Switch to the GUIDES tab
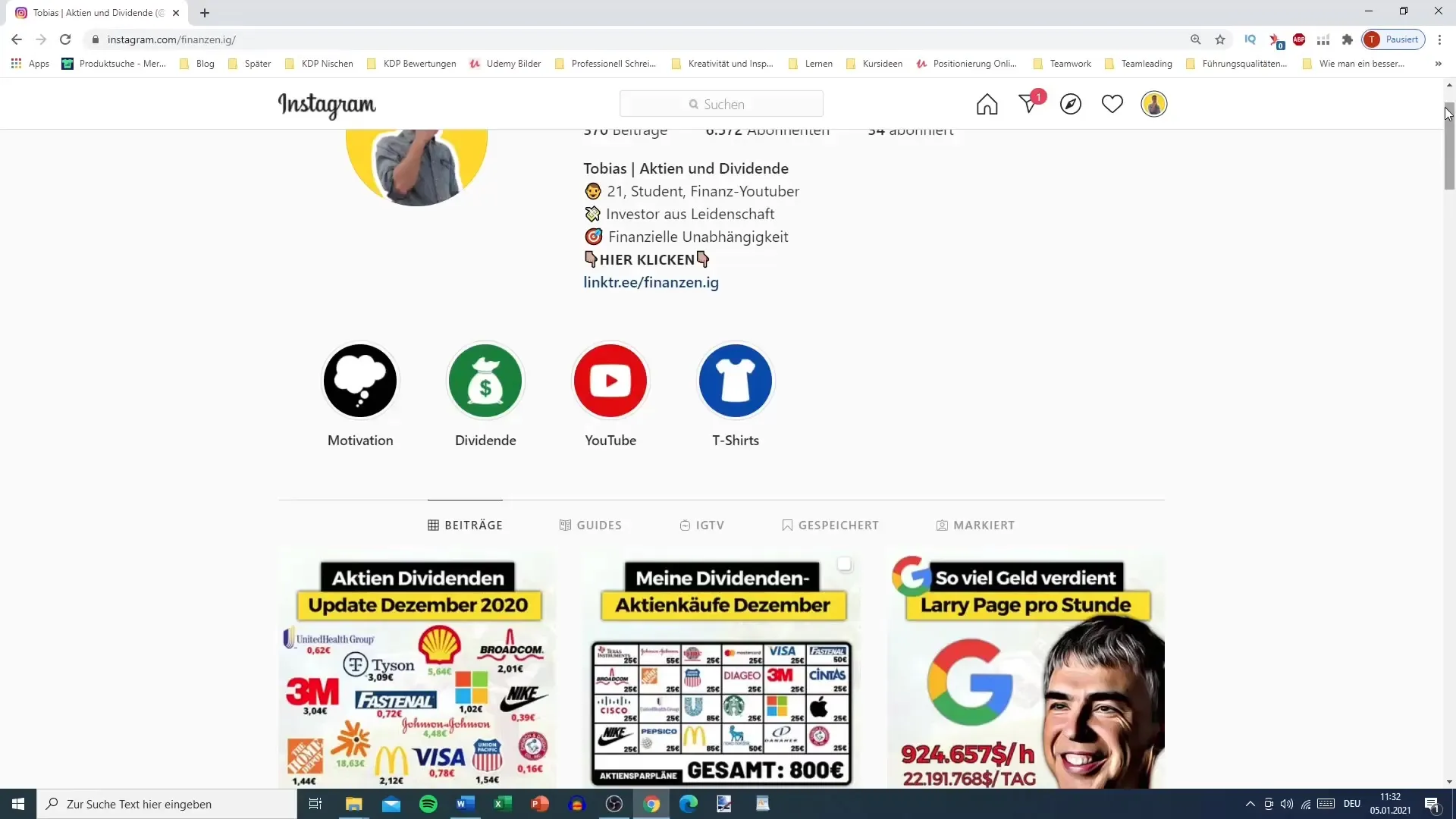Image resolution: width=1456 pixels, height=819 pixels. [591, 525]
